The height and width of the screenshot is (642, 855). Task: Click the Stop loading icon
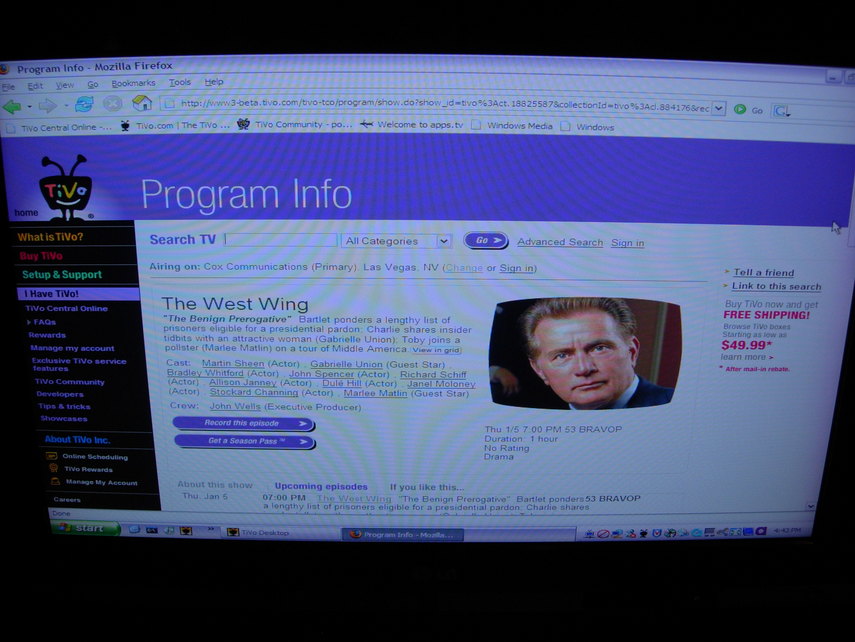pos(112,103)
